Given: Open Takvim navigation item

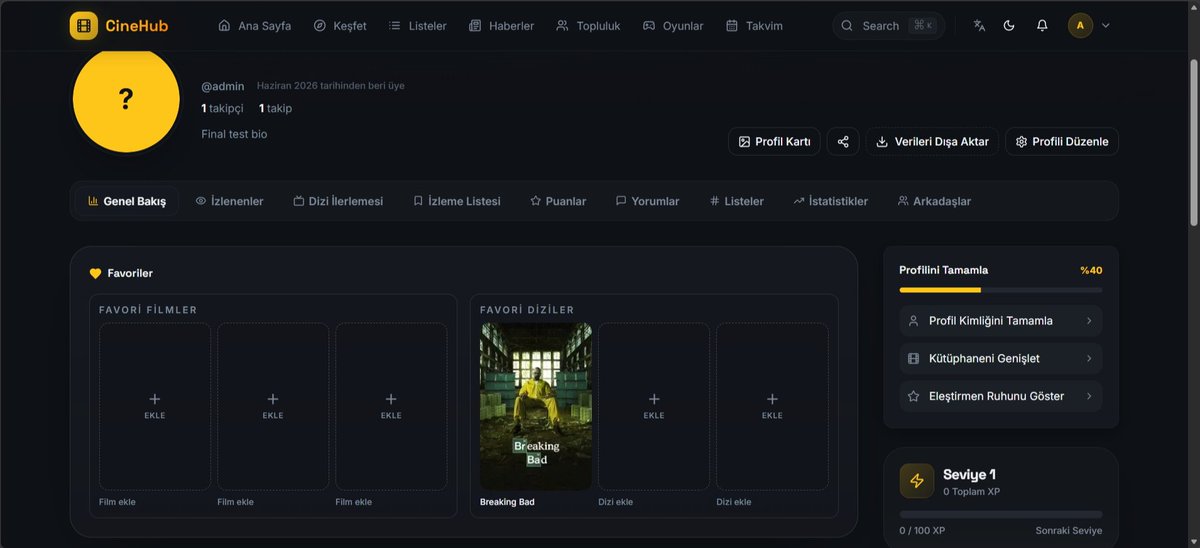Looking at the screenshot, I should click(754, 25).
